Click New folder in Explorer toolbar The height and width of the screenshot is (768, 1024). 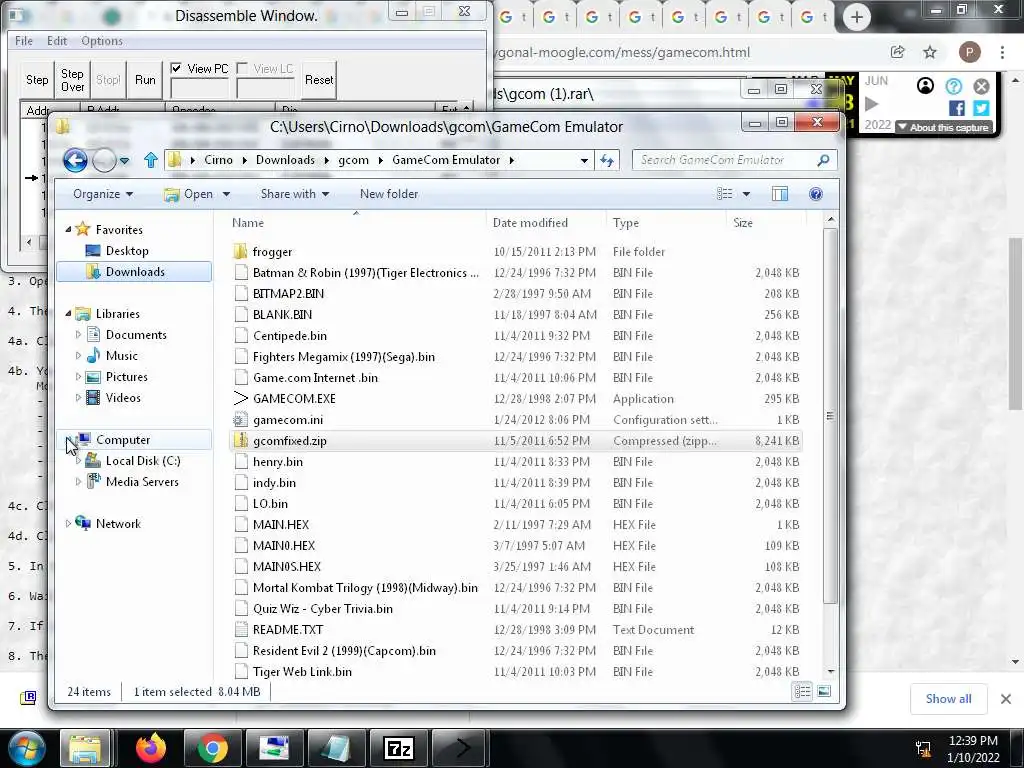(389, 194)
